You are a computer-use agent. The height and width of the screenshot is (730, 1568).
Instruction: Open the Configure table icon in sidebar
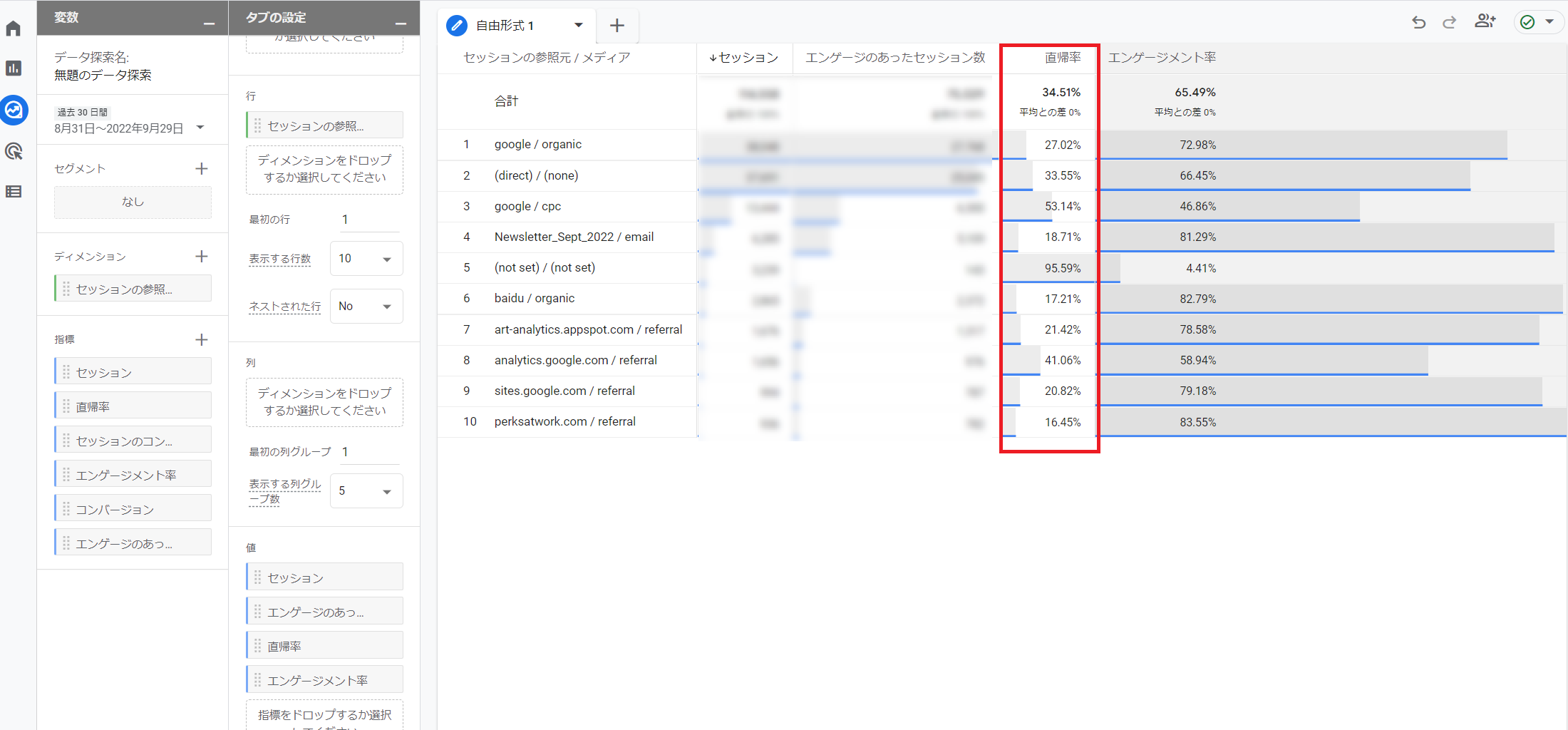pyautogui.click(x=14, y=192)
